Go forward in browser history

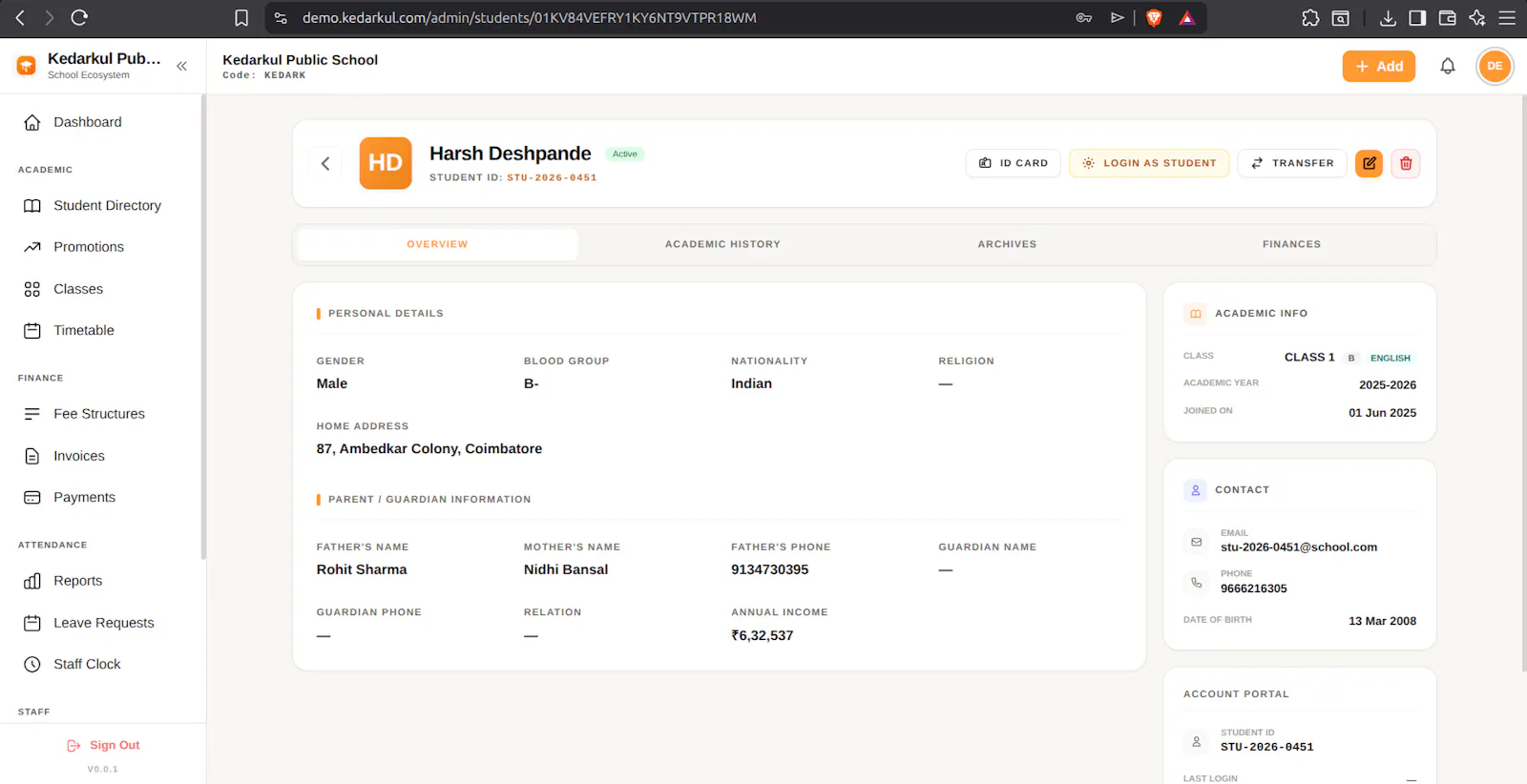(x=49, y=17)
